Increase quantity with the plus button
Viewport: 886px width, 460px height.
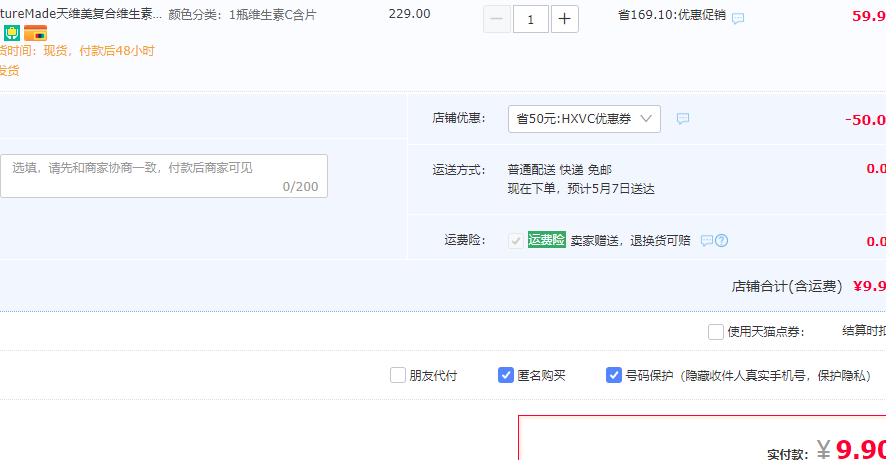564,19
